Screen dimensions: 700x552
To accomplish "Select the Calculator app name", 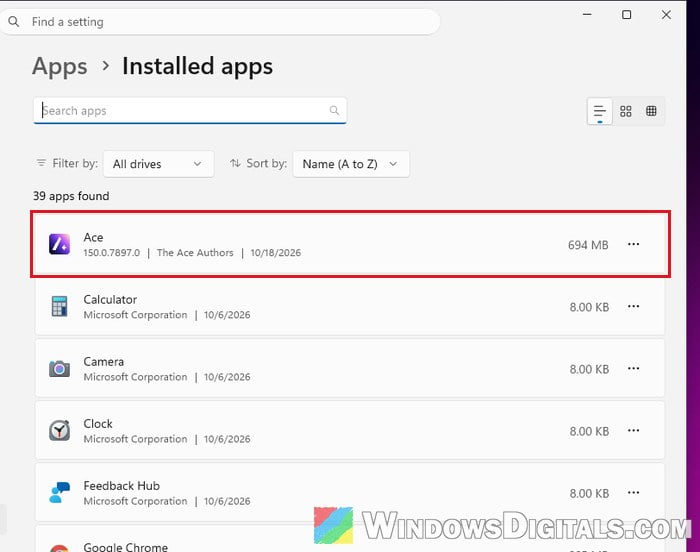I will pos(110,300).
